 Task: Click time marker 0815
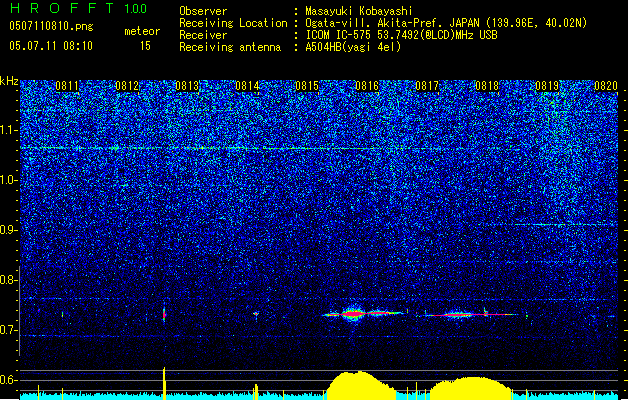coord(307,86)
